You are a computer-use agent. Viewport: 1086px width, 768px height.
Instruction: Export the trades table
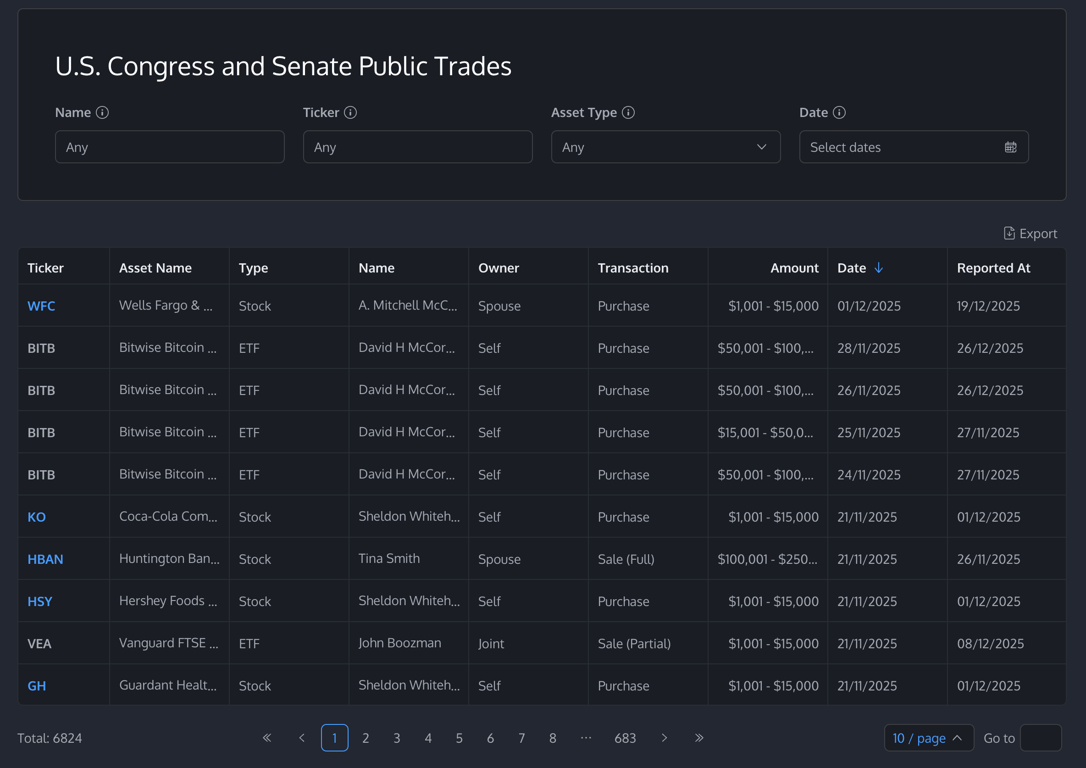(x=1030, y=233)
